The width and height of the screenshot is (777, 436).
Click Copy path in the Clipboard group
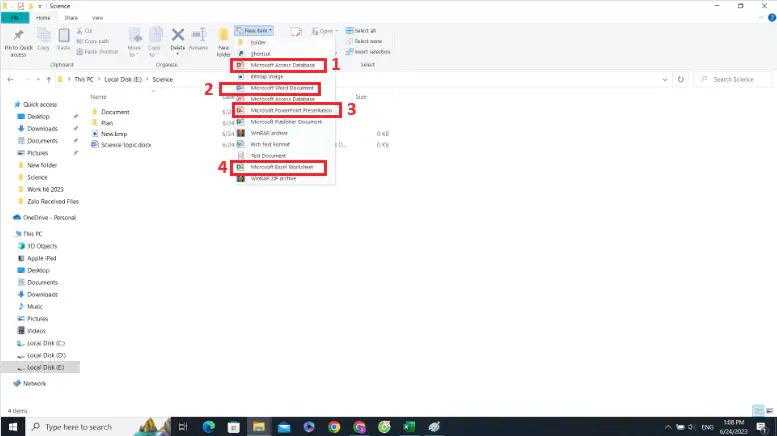[x=93, y=41]
